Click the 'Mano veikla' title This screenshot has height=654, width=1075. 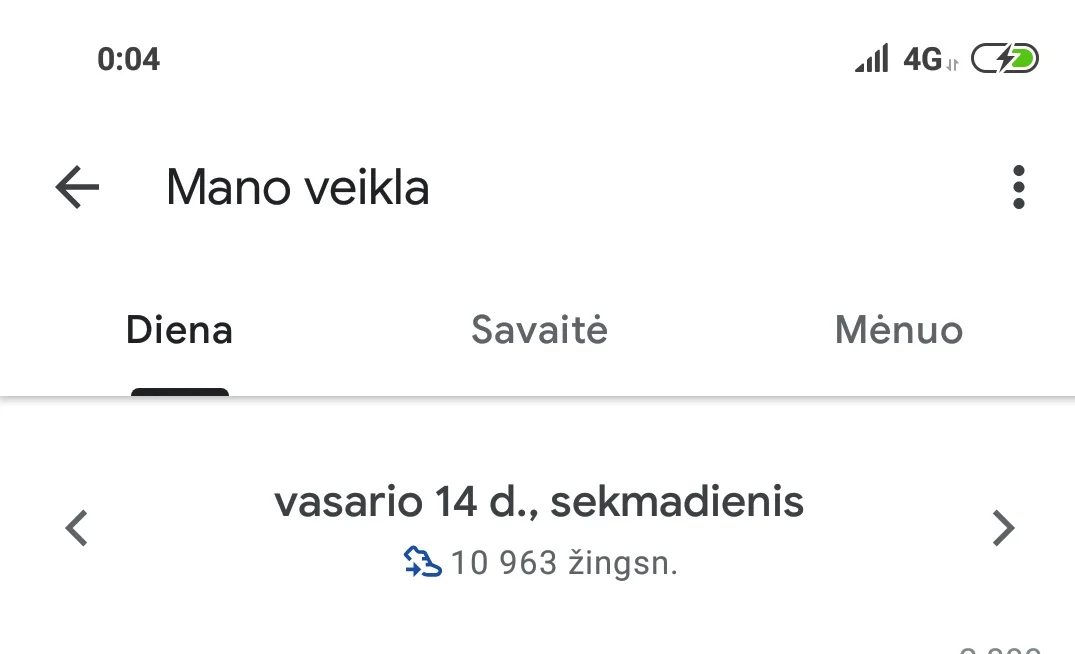click(297, 187)
